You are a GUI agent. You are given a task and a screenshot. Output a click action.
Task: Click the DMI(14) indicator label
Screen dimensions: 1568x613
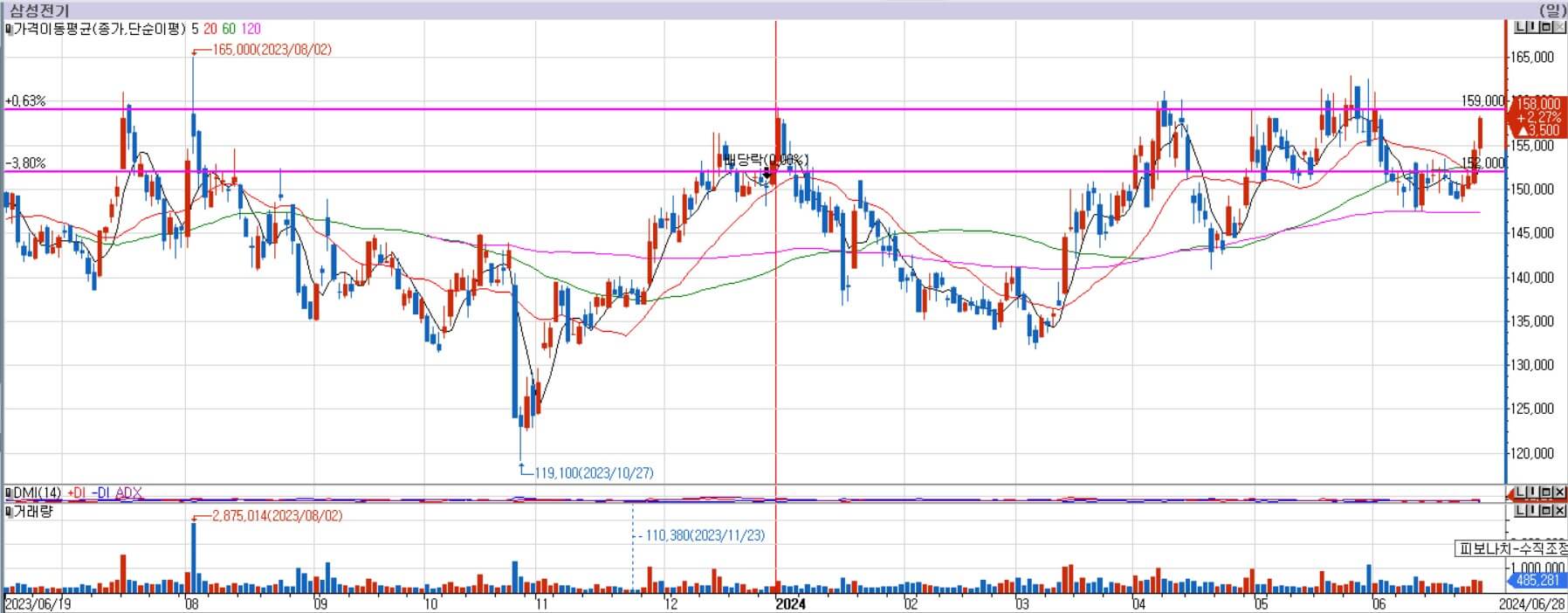tap(38, 493)
